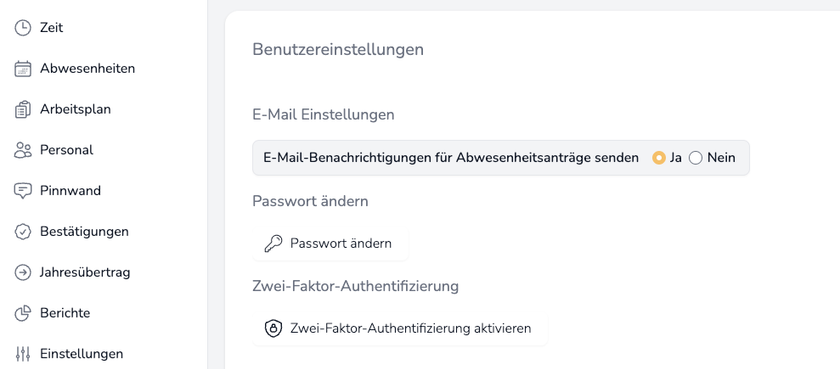Click the key icon for password change
The height and width of the screenshot is (369, 840).
click(273, 244)
